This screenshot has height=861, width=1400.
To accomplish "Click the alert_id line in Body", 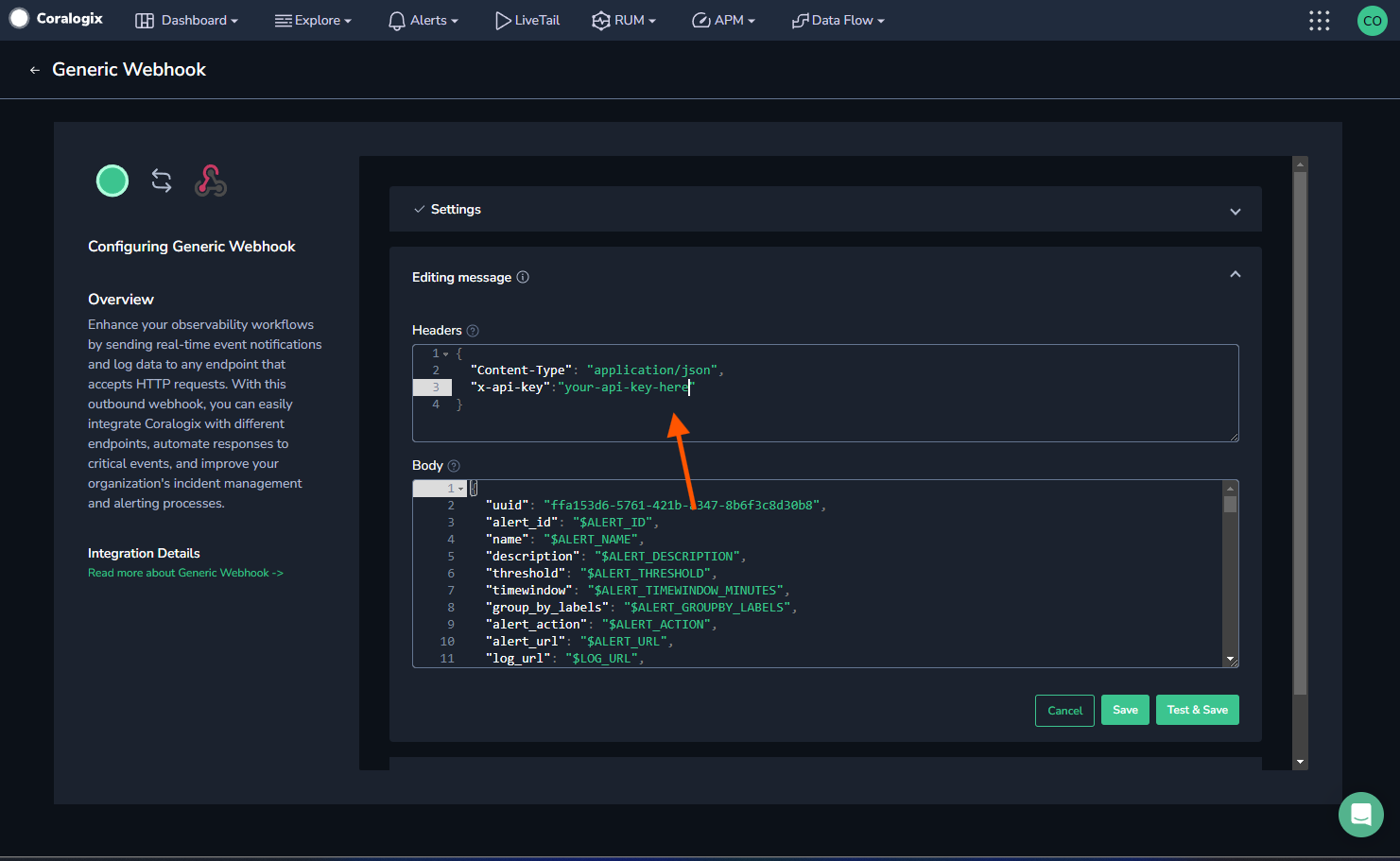I will [572, 523].
